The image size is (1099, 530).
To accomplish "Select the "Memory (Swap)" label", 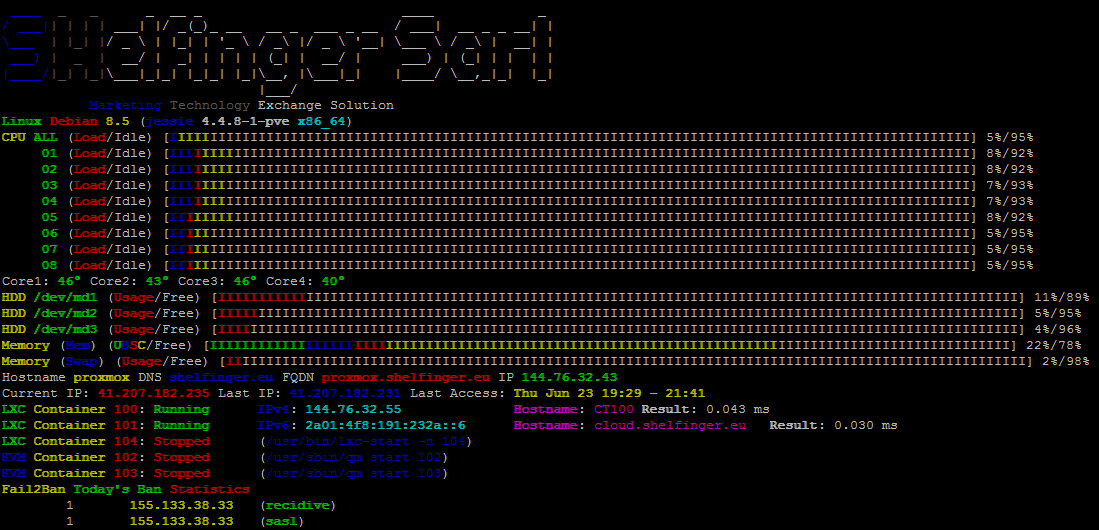I will pyautogui.click(x=54, y=362).
